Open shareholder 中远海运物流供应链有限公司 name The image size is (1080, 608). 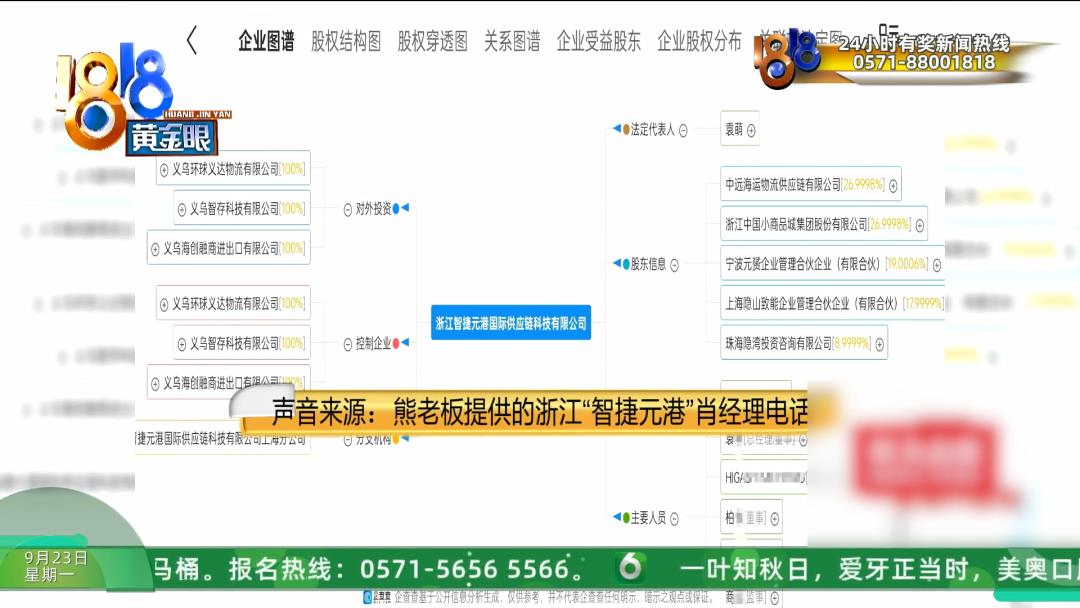coord(782,185)
